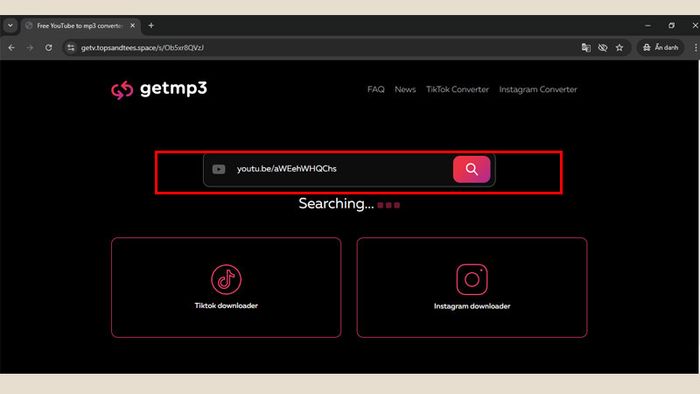Open the TikTok downloader icon

pos(226,279)
